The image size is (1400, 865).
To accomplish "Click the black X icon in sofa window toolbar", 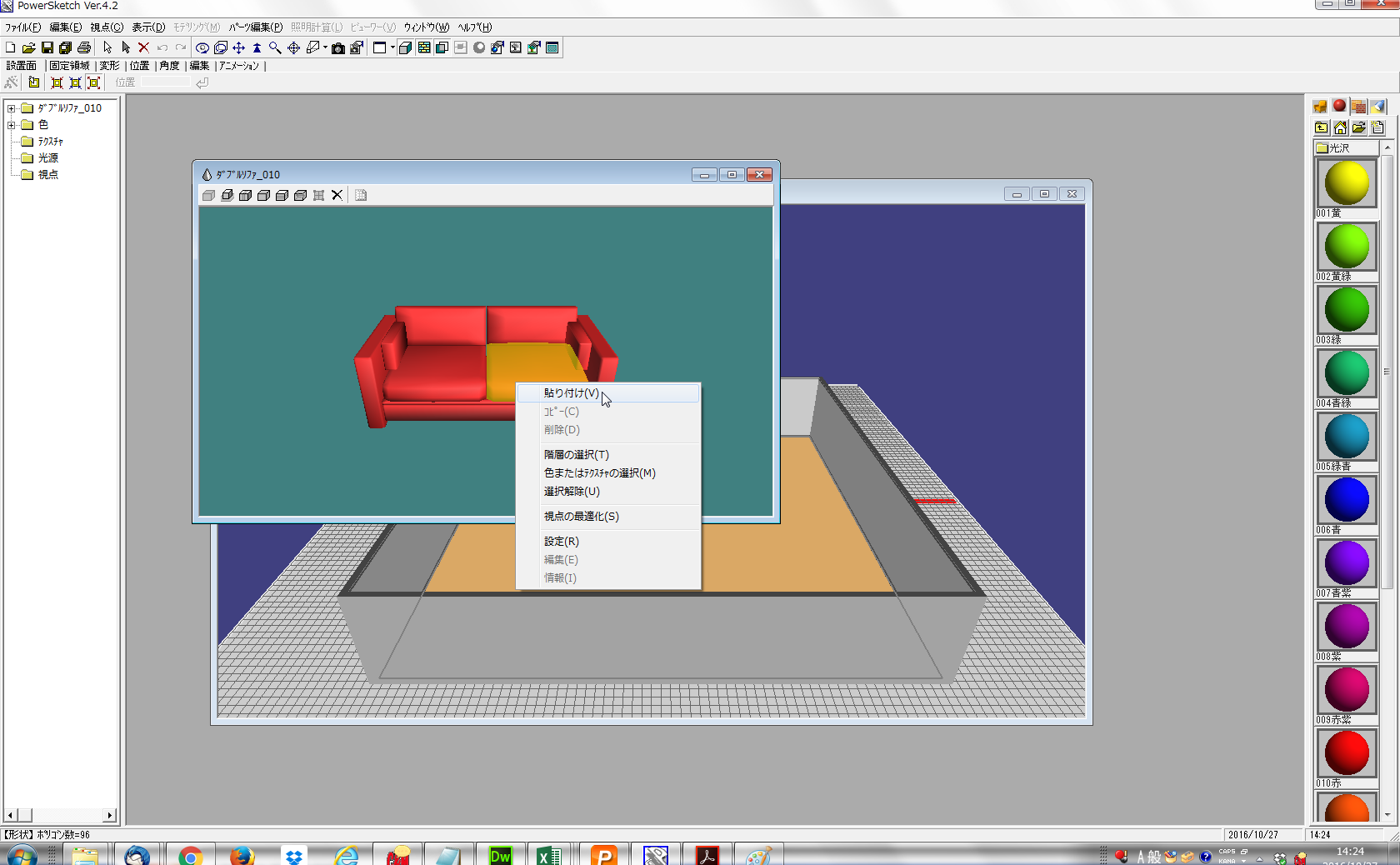I will (337, 195).
